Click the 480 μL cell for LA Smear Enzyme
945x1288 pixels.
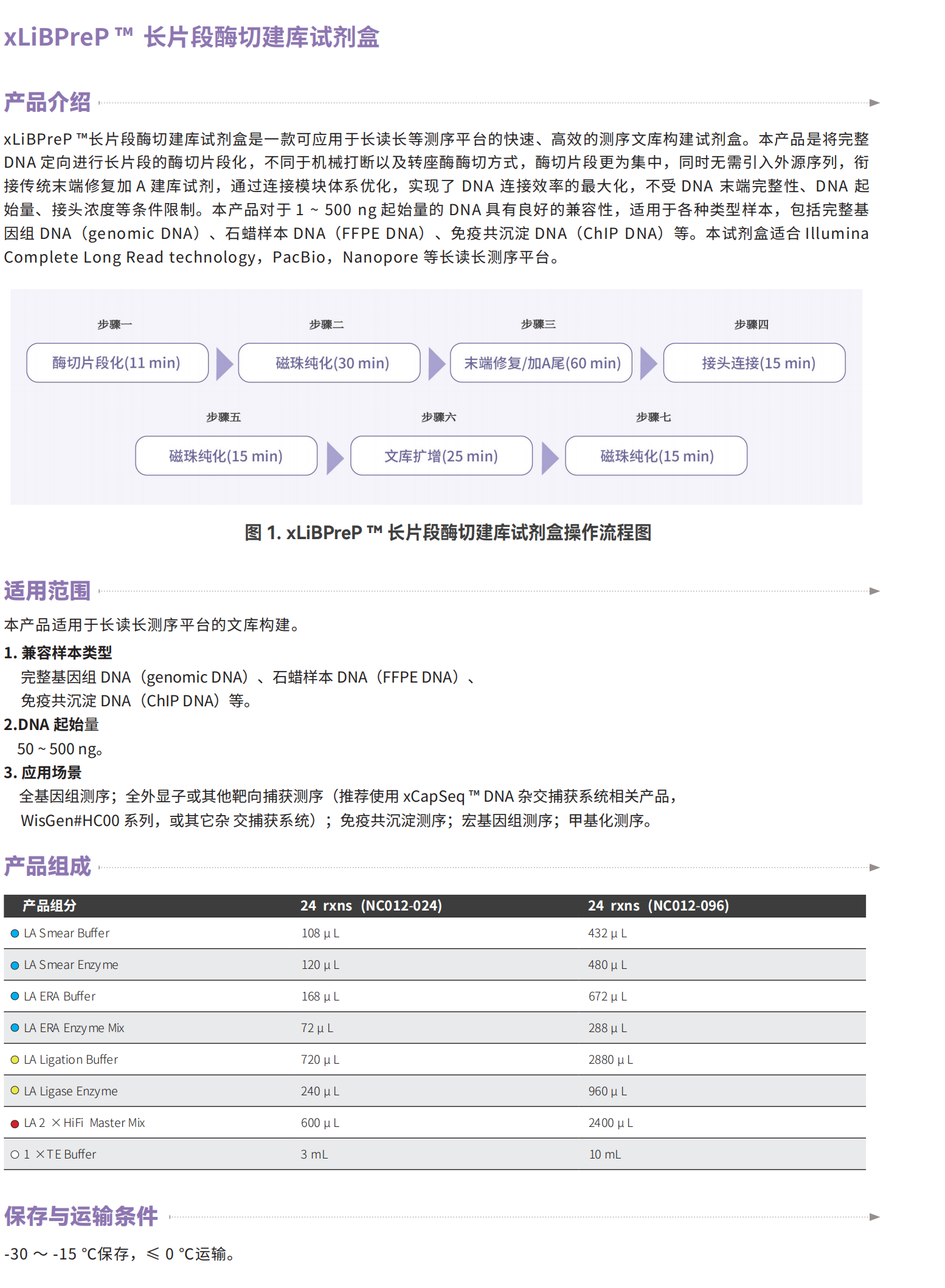click(x=607, y=965)
